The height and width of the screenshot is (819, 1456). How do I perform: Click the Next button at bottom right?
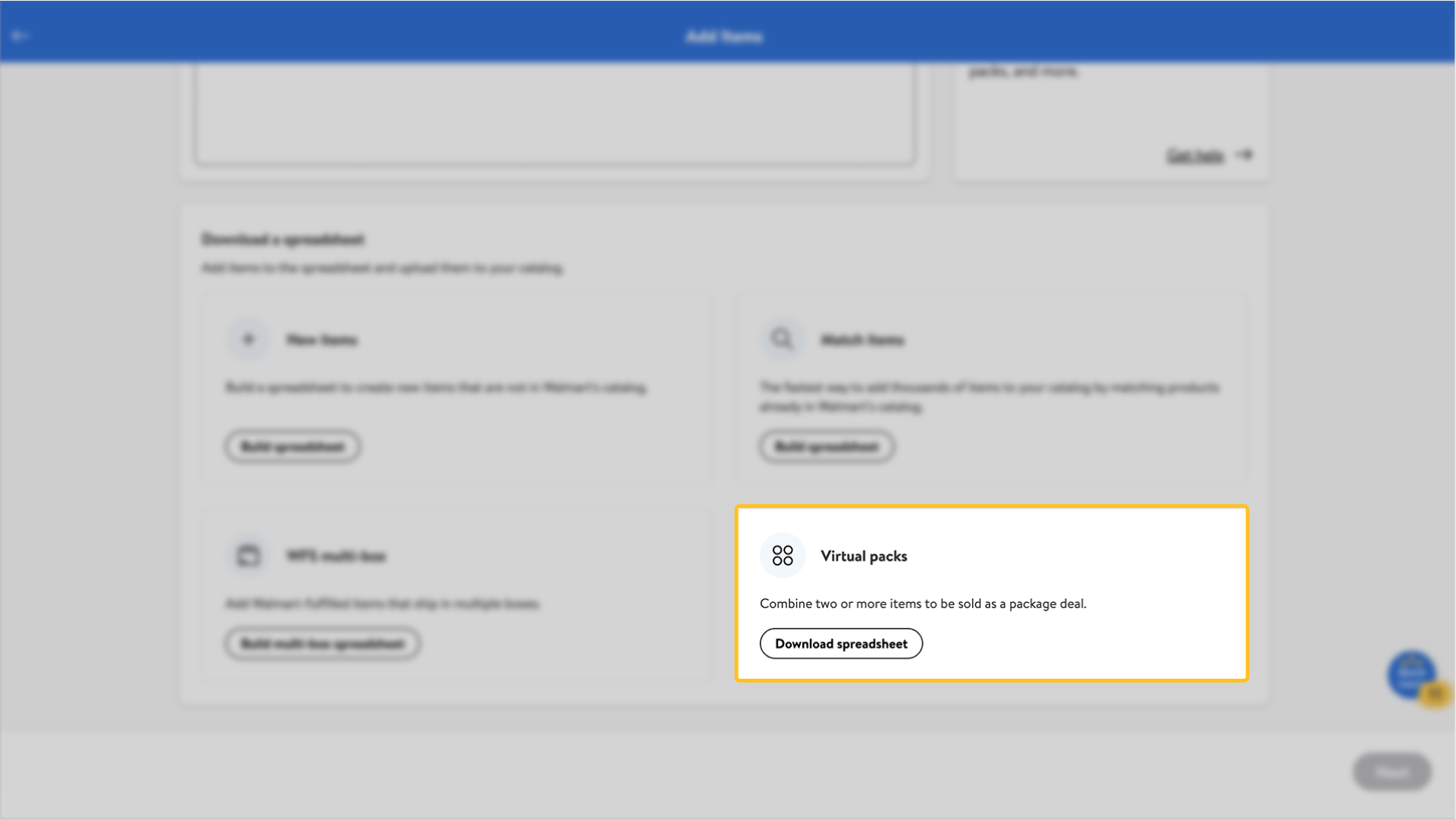pyautogui.click(x=1392, y=772)
